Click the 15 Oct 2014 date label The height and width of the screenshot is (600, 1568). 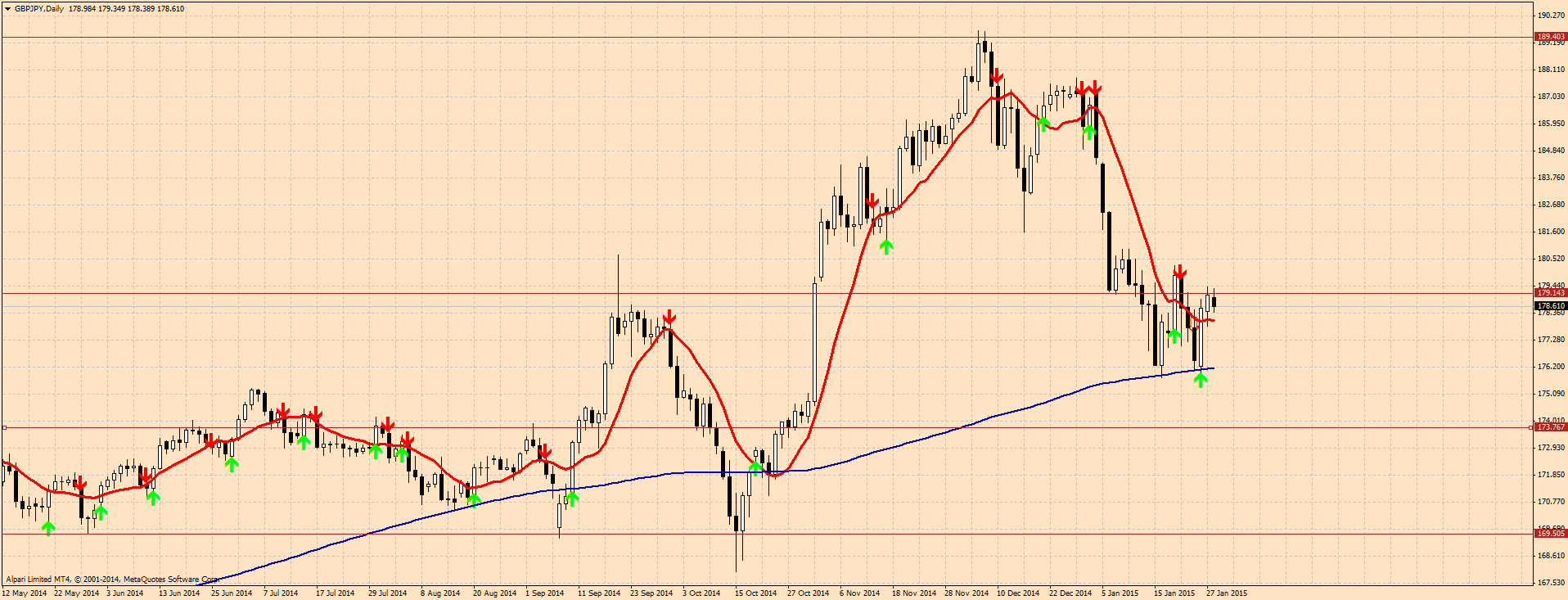756,593
